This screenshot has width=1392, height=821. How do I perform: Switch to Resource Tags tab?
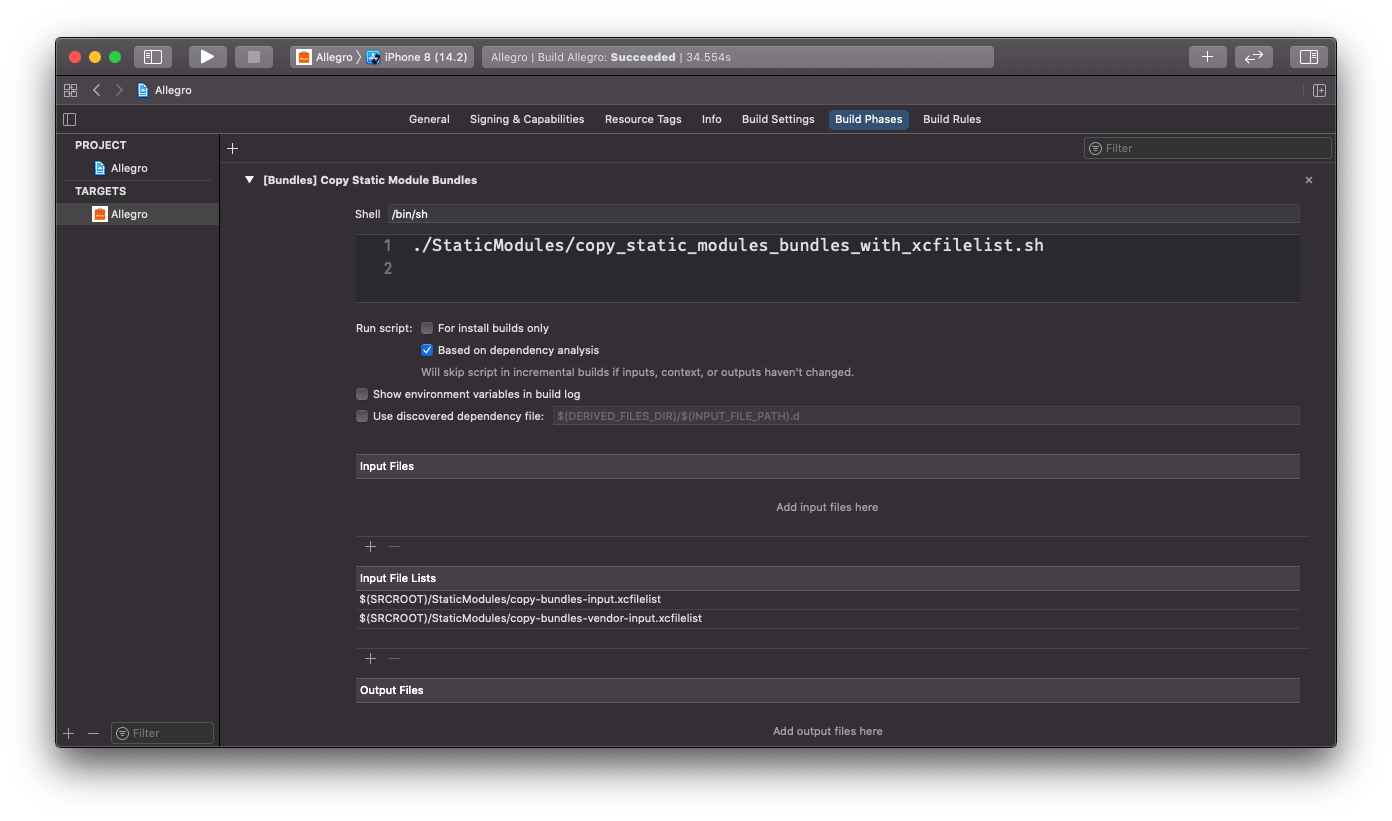click(x=643, y=119)
